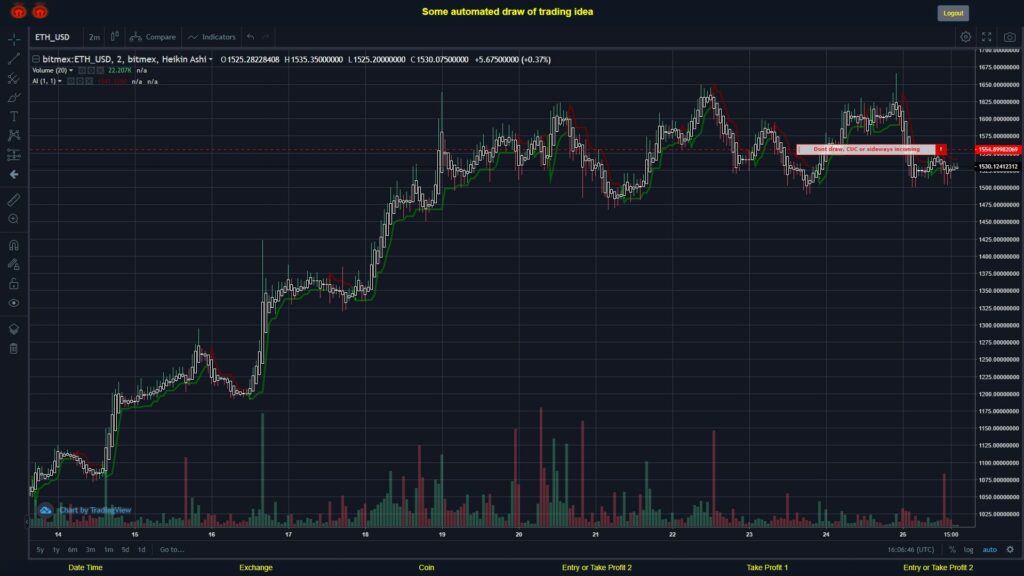Image resolution: width=1024 pixels, height=576 pixels.
Task: Remove the Volume indicator with X button
Action: [100, 71]
